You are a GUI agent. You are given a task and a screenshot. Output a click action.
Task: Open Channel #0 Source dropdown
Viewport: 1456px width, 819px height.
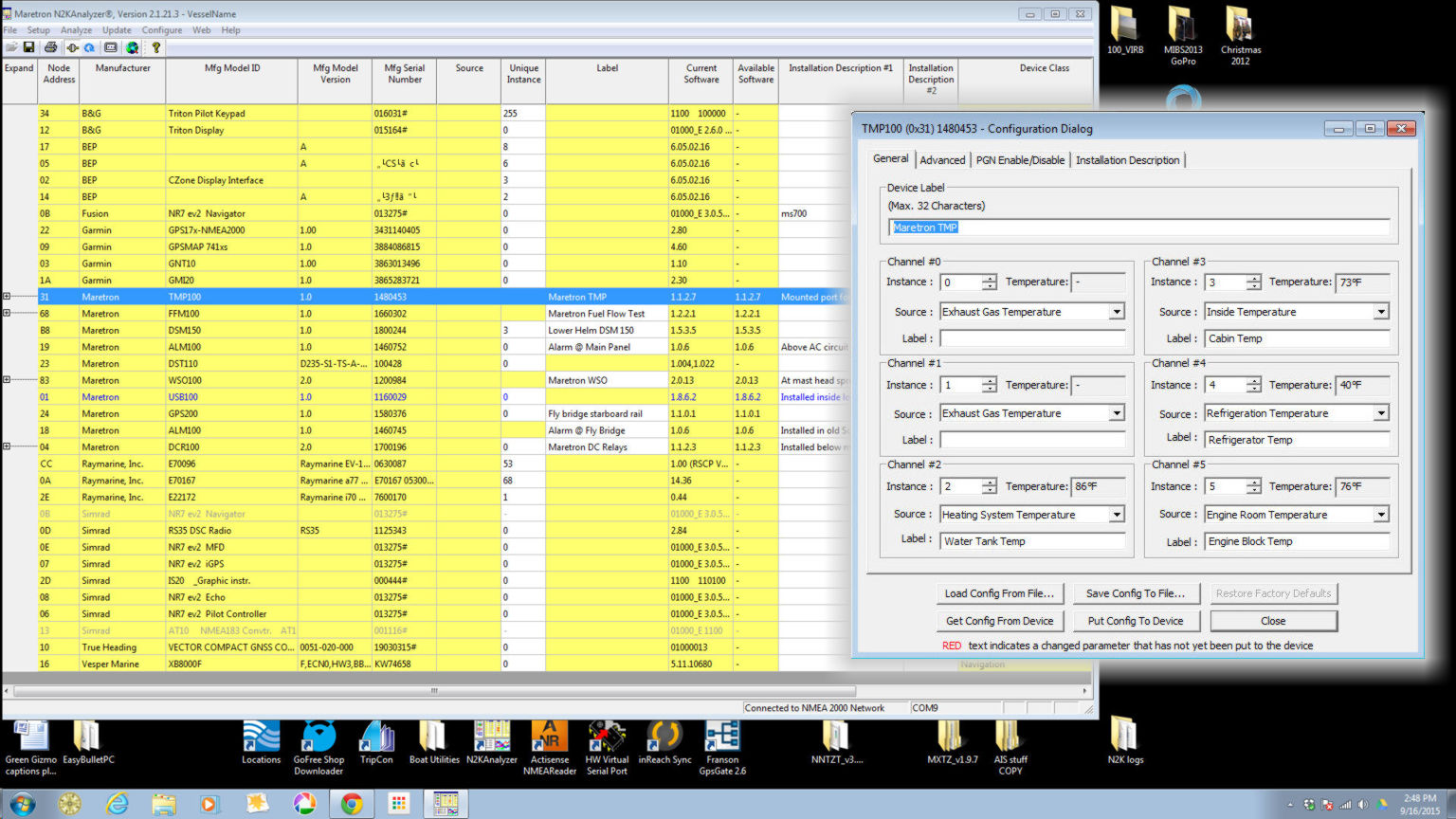1117,312
